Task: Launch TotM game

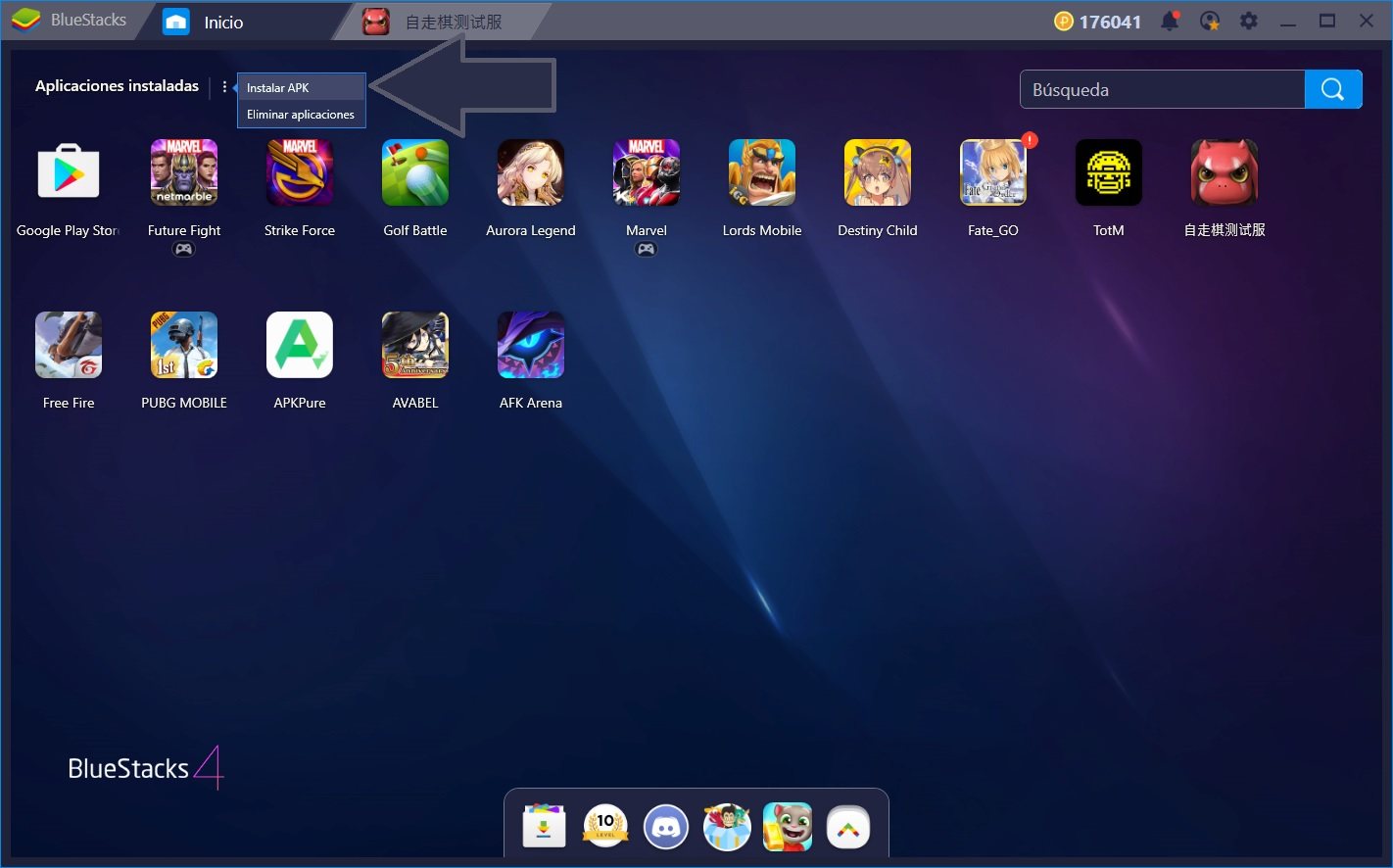Action: [x=1109, y=172]
